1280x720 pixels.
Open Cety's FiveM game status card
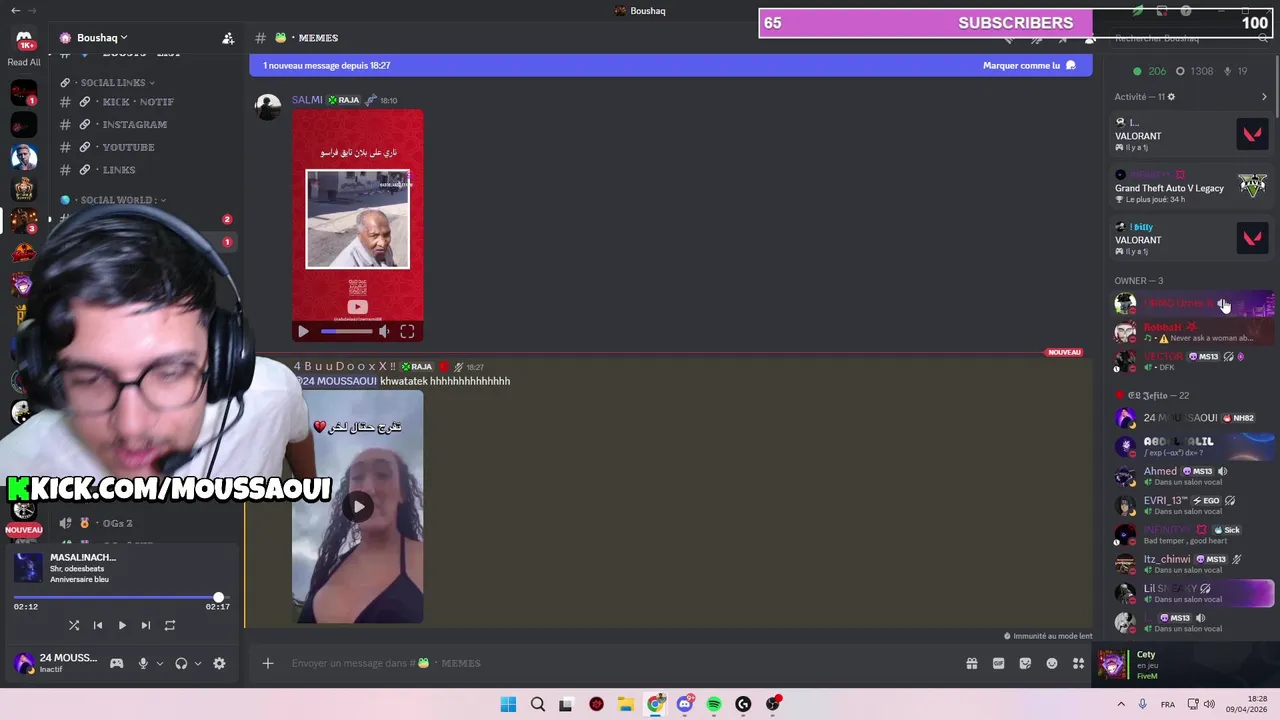[x=1187, y=665]
